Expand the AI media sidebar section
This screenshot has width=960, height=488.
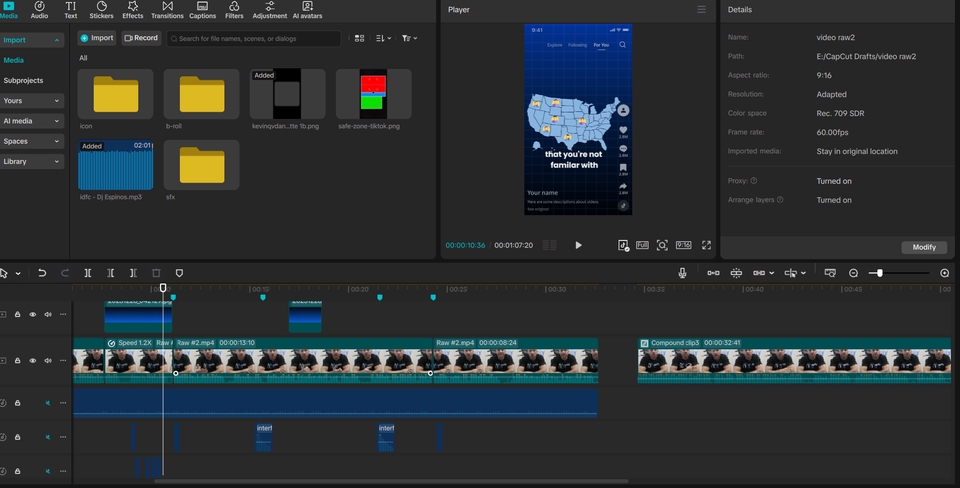32,121
